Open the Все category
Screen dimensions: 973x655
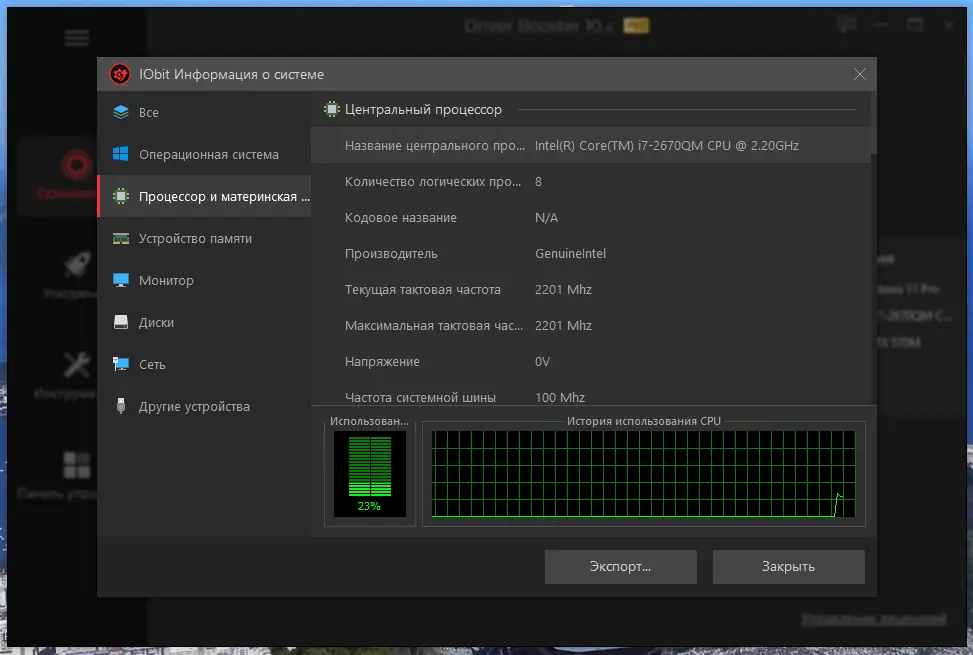pyautogui.click(x=204, y=112)
